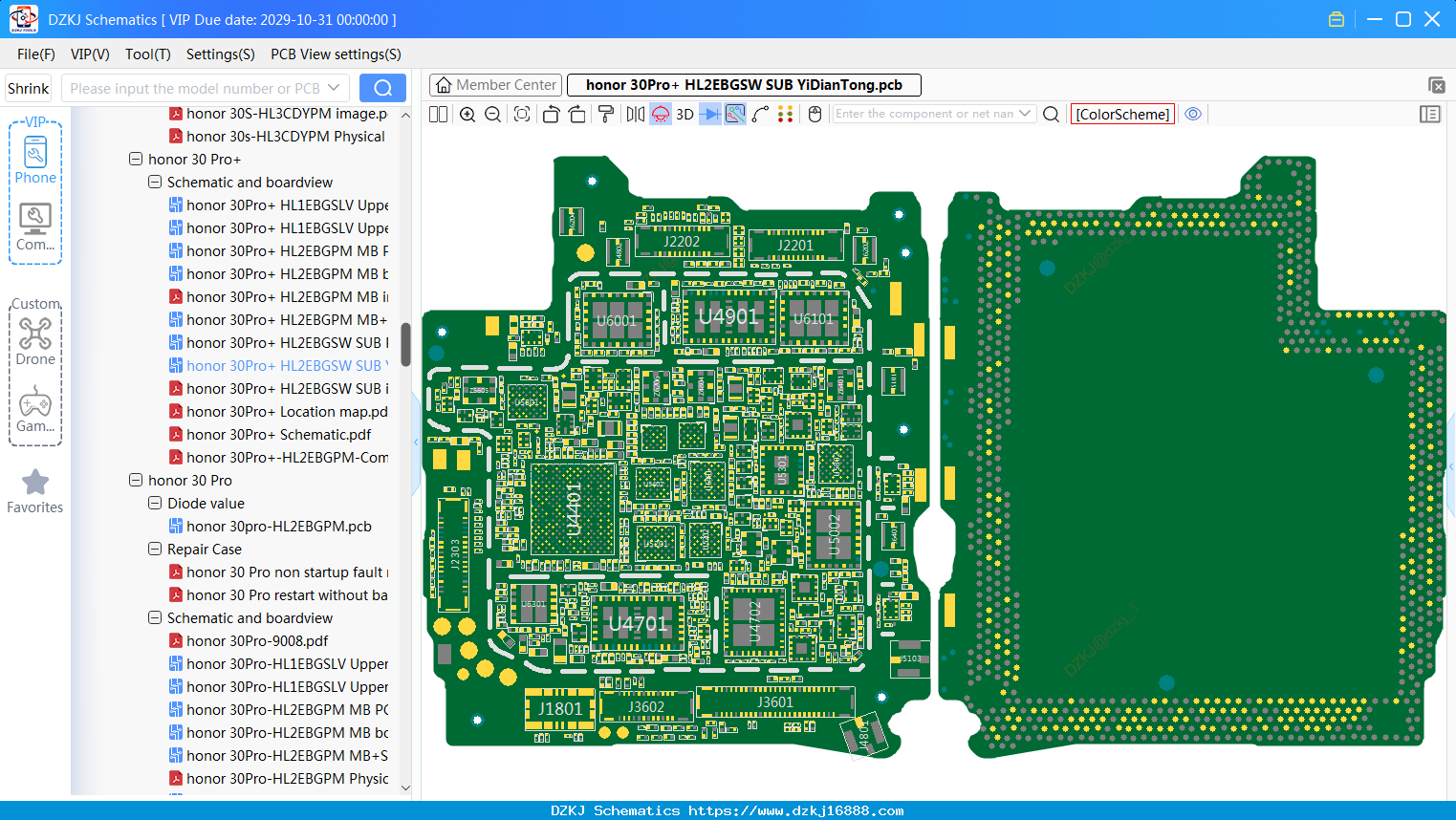Open honor 30Pro+ Schematic.pdf
This screenshot has height=820, width=1456.
tap(278, 434)
